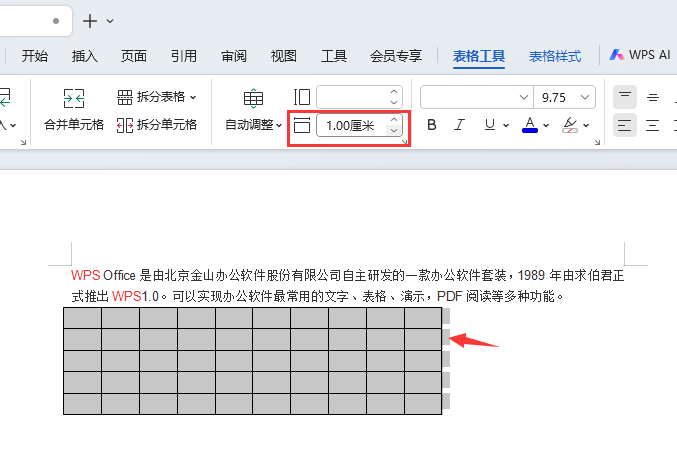Viewport: 677px width, 466px height.
Task: Click the Auto Adjust (自动调整) table icon
Action: point(253,98)
